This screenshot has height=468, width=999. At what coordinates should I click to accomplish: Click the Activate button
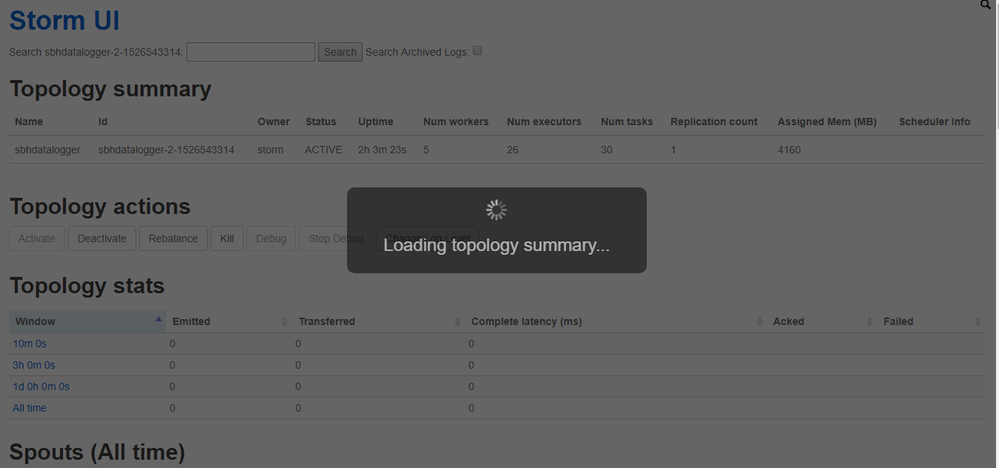pyautogui.click(x=37, y=239)
